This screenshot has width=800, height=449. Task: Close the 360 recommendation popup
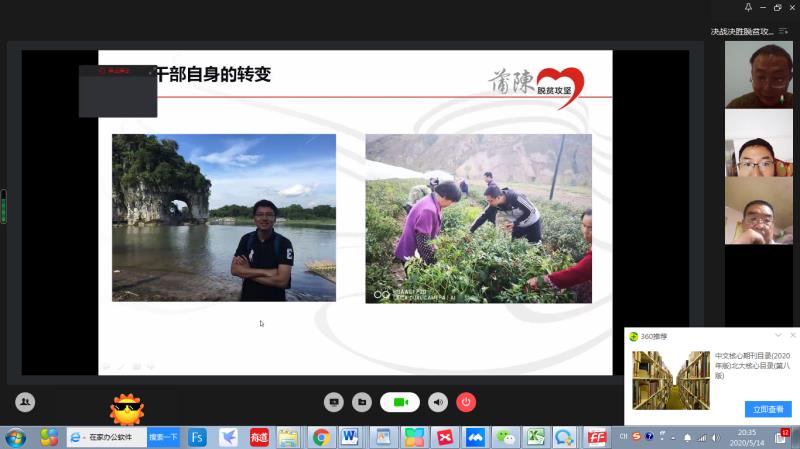point(792,335)
